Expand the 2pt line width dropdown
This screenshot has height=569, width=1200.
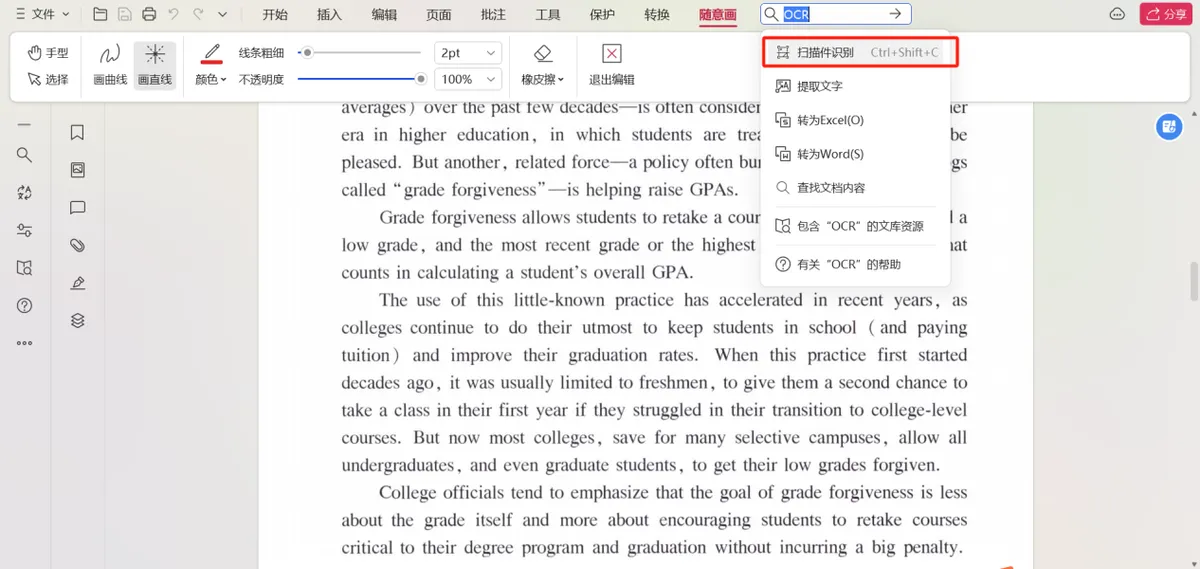click(x=467, y=53)
